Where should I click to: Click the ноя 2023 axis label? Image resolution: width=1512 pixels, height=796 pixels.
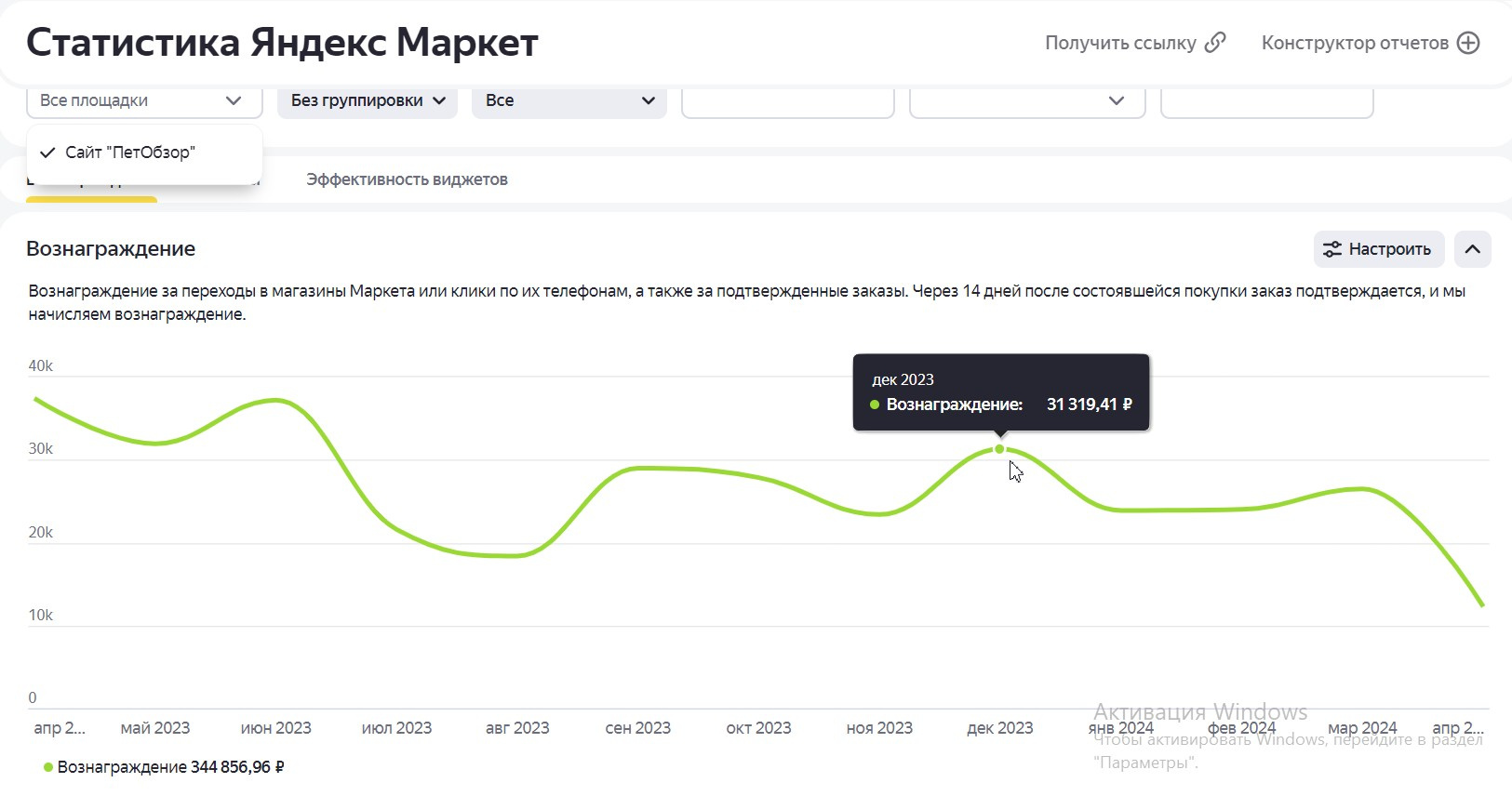coord(880,728)
